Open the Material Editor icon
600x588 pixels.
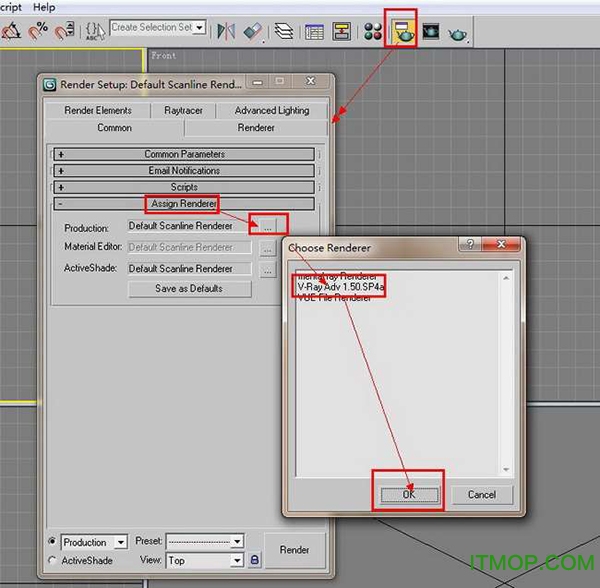pyautogui.click(x=373, y=31)
